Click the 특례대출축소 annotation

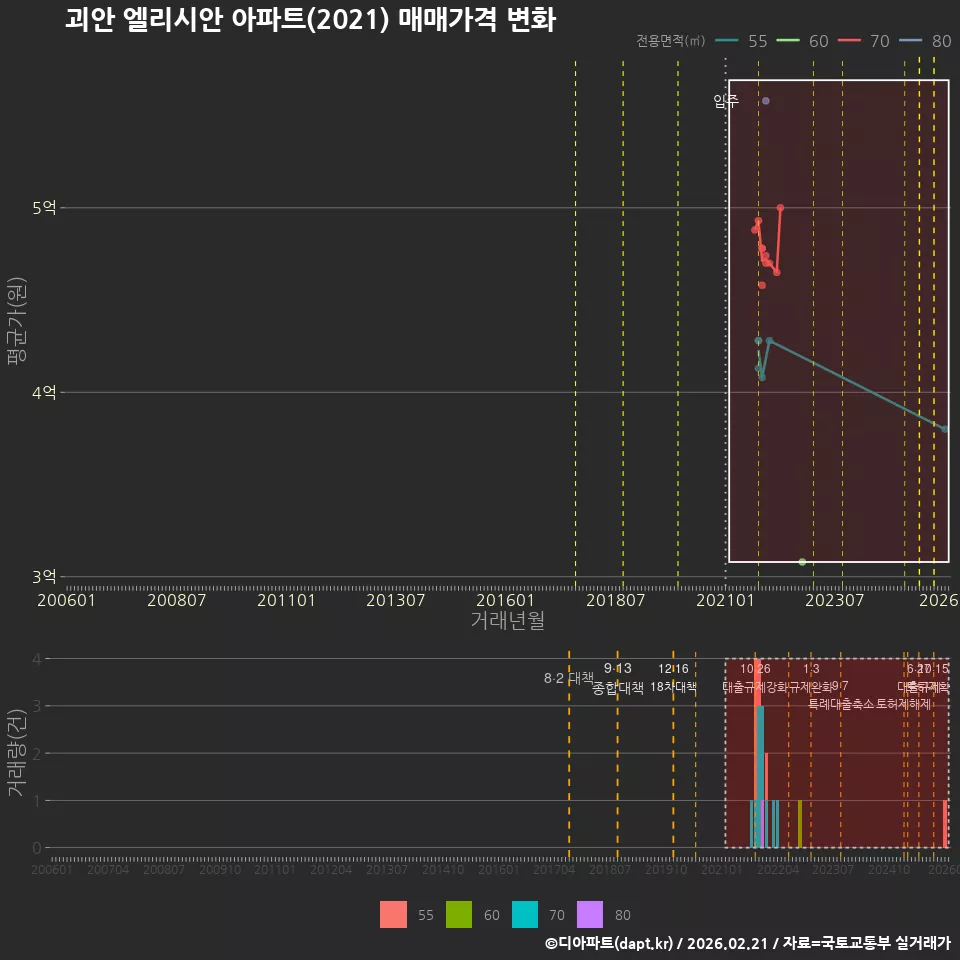pyautogui.click(x=841, y=704)
